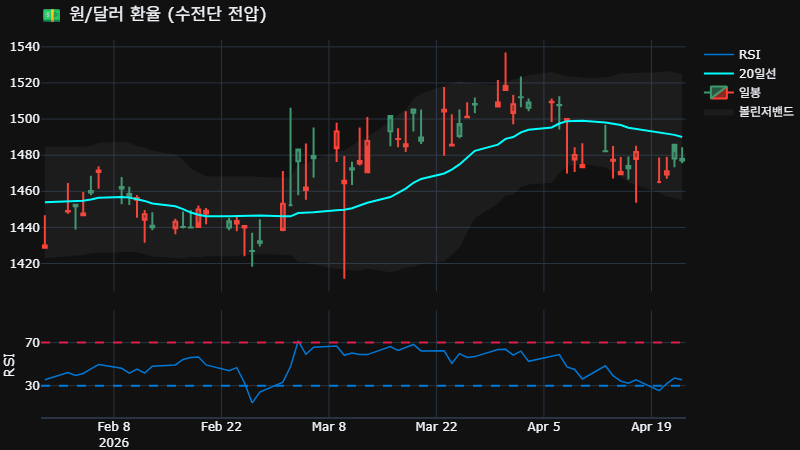The height and width of the screenshot is (450, 800).
Task: Click the gray 볼린저밴드 legend swatch
Action: click(718, 112)
